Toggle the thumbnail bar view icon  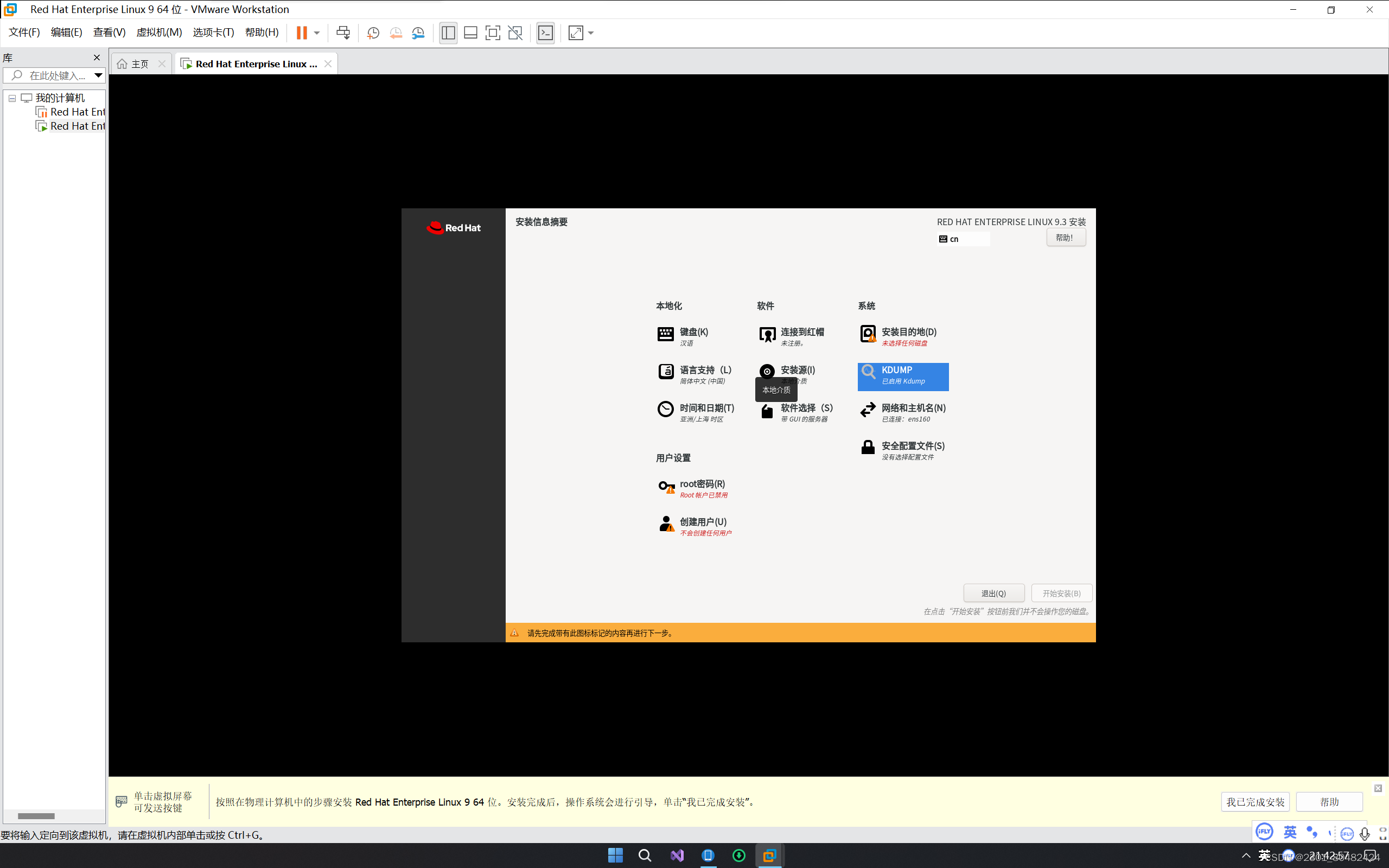pyautogui.click(x=470, y=33)
